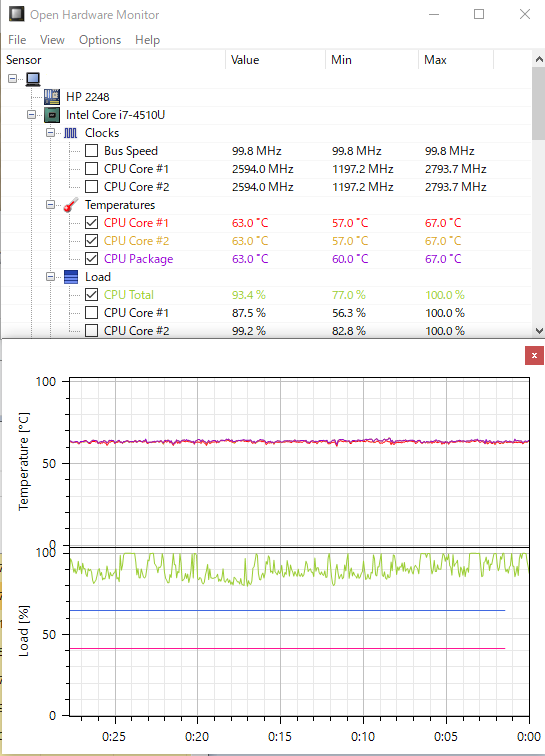Image resolution: width=545 pixels, height=756 pixels.
Task: Click the Temperatures thermometer icon
Action: 70,204
